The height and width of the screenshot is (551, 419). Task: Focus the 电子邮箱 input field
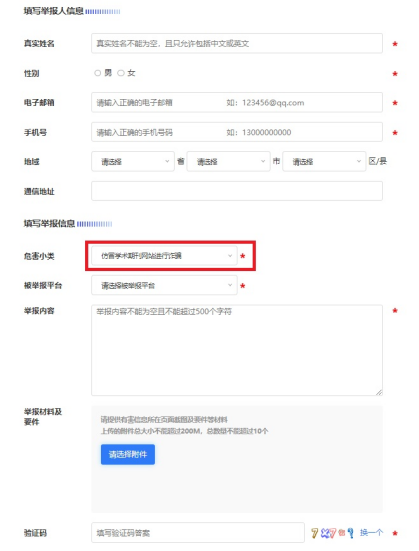237,102
